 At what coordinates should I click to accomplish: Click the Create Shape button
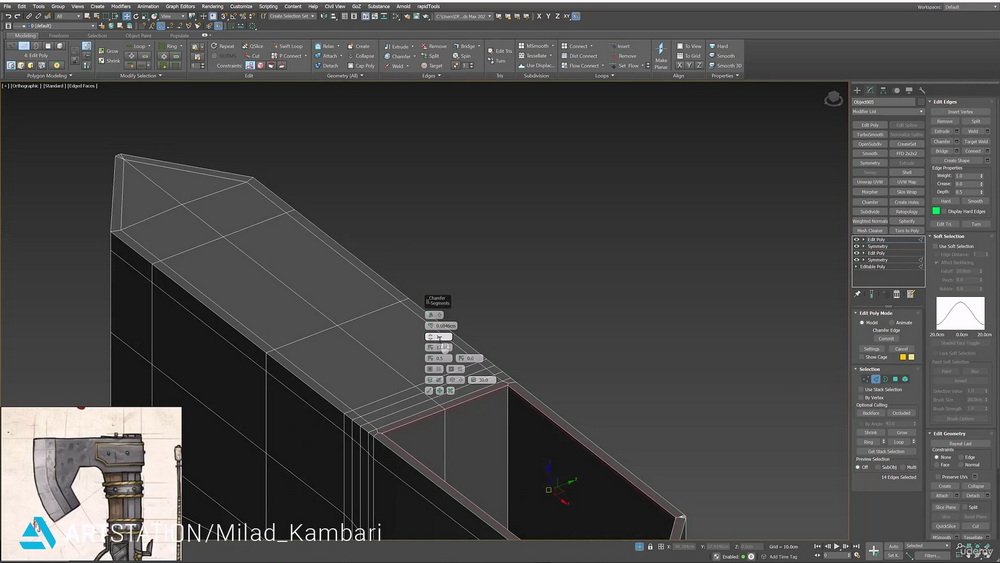pos(956,161)
